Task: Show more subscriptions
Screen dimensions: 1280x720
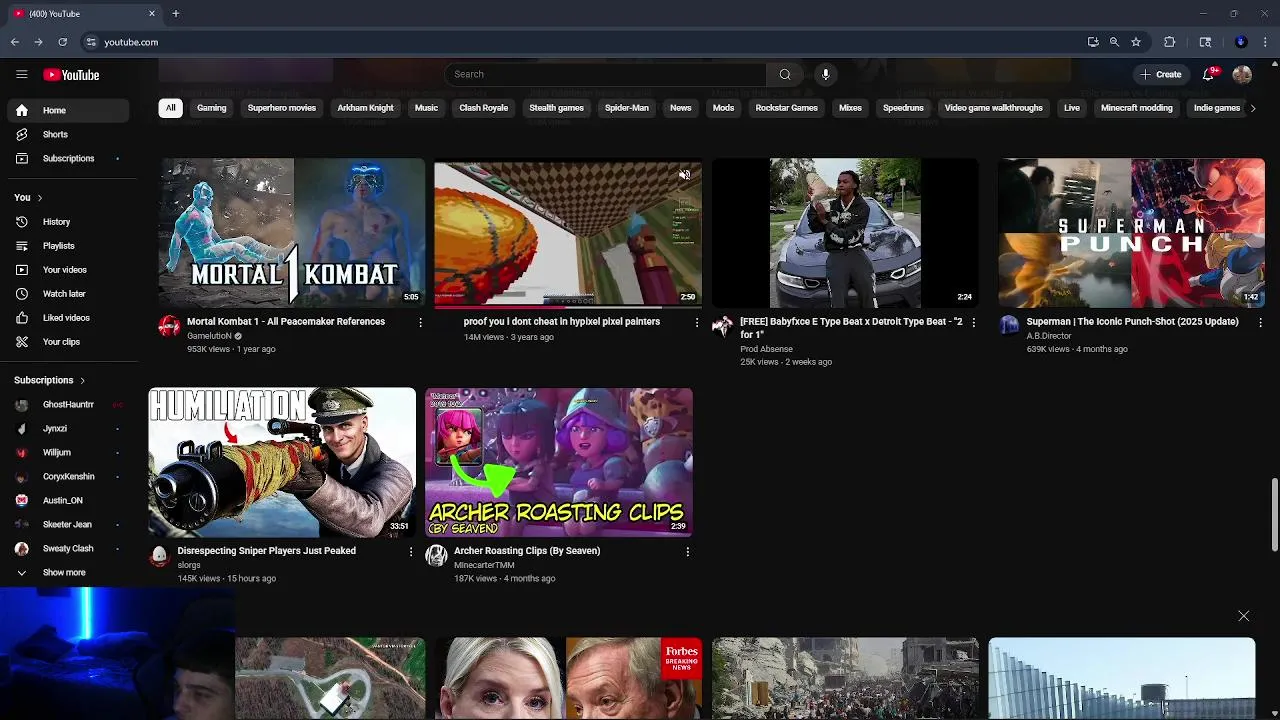Action: [x=65, y=573]
